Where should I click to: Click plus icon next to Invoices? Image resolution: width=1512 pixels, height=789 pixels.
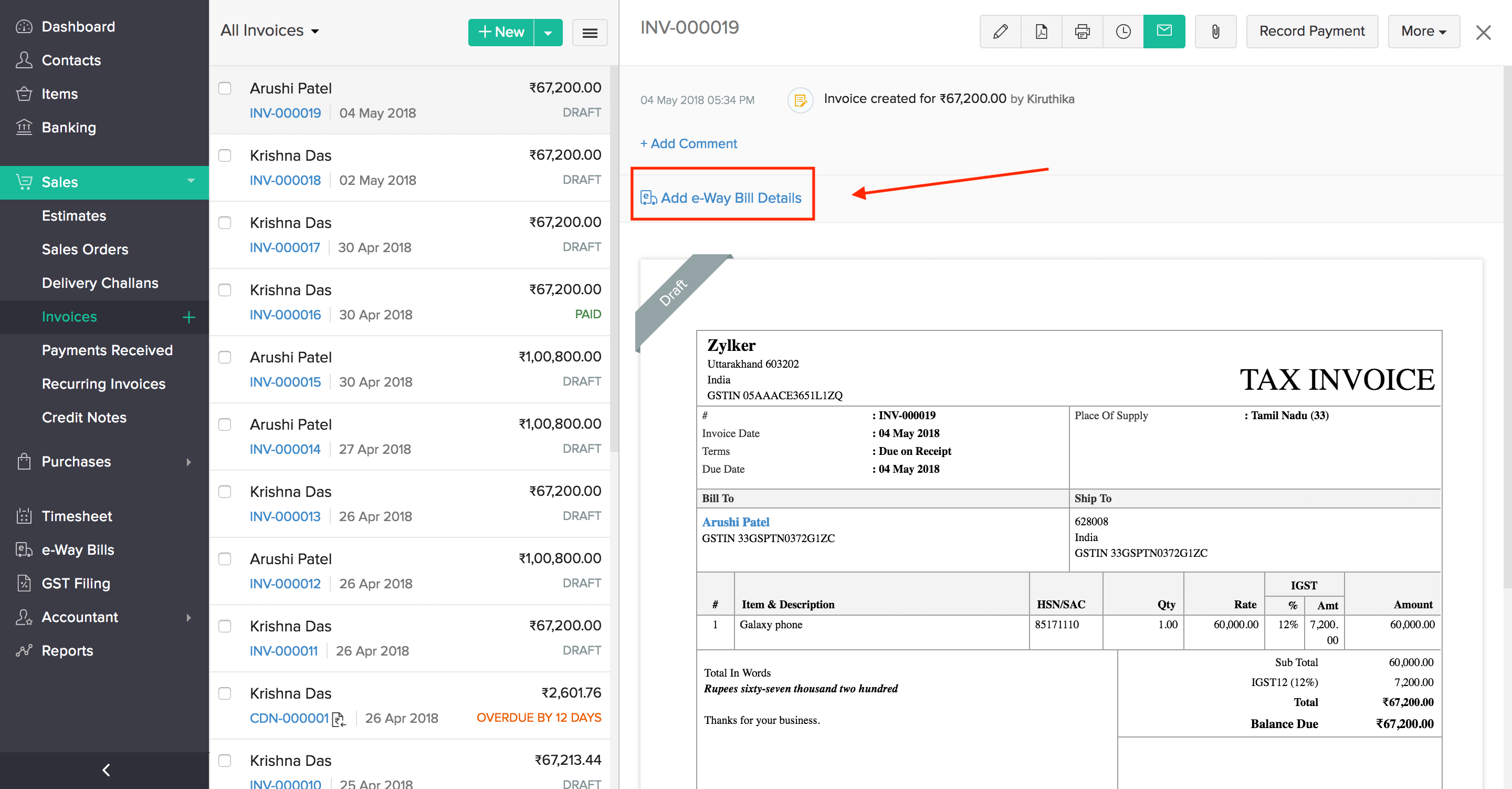click(x=188, y=317)
